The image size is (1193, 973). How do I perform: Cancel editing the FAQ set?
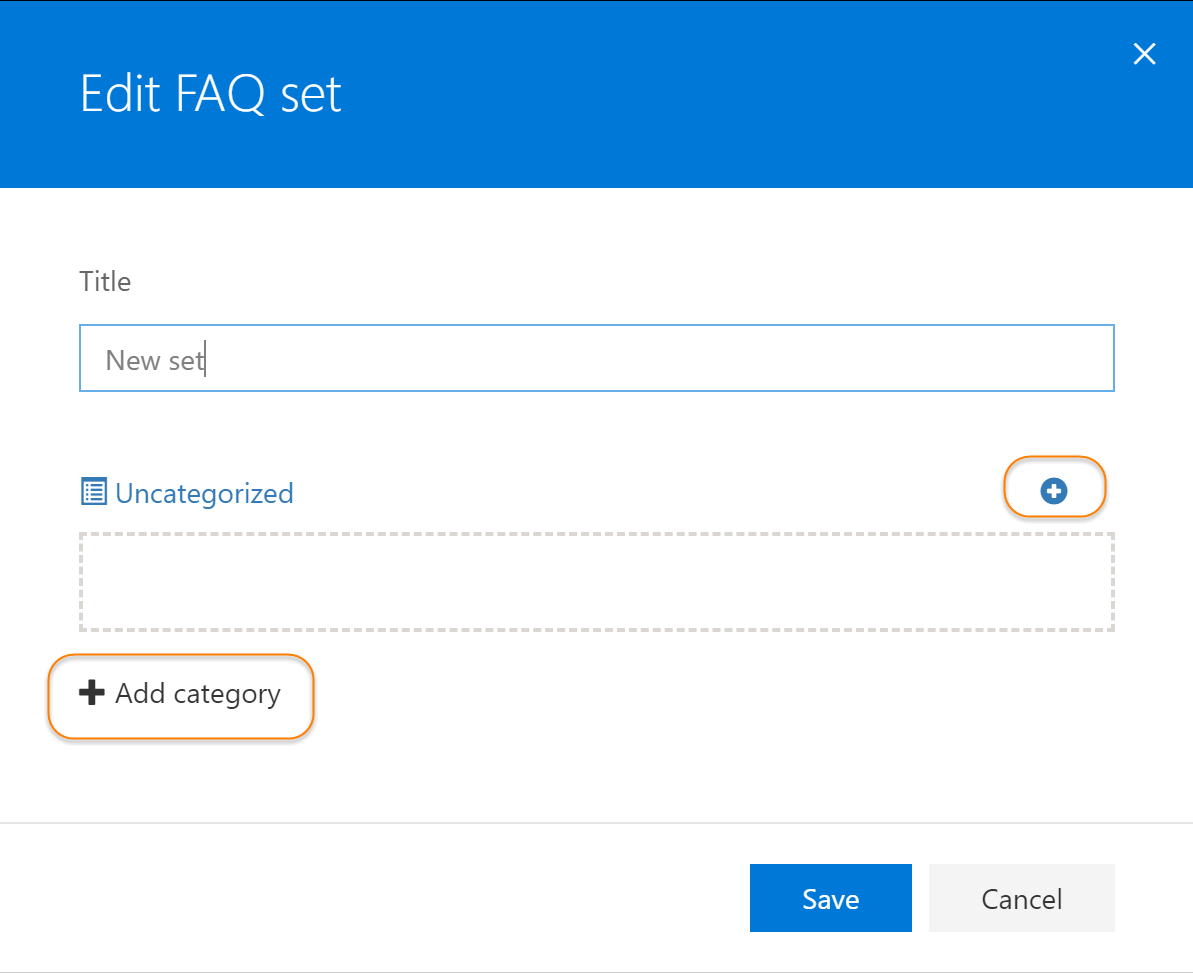pos(1021,898)
